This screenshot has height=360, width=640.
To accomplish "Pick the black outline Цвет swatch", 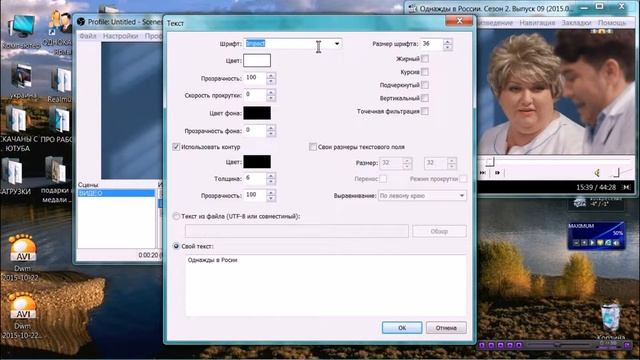I will coord(257,162).
